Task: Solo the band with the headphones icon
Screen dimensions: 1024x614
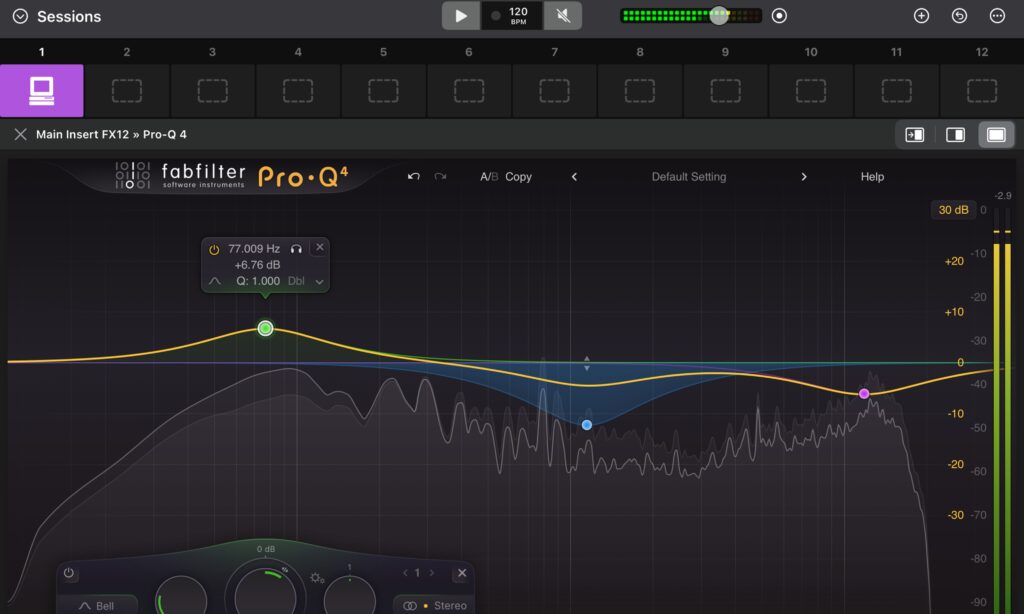Action: [296, 248]
